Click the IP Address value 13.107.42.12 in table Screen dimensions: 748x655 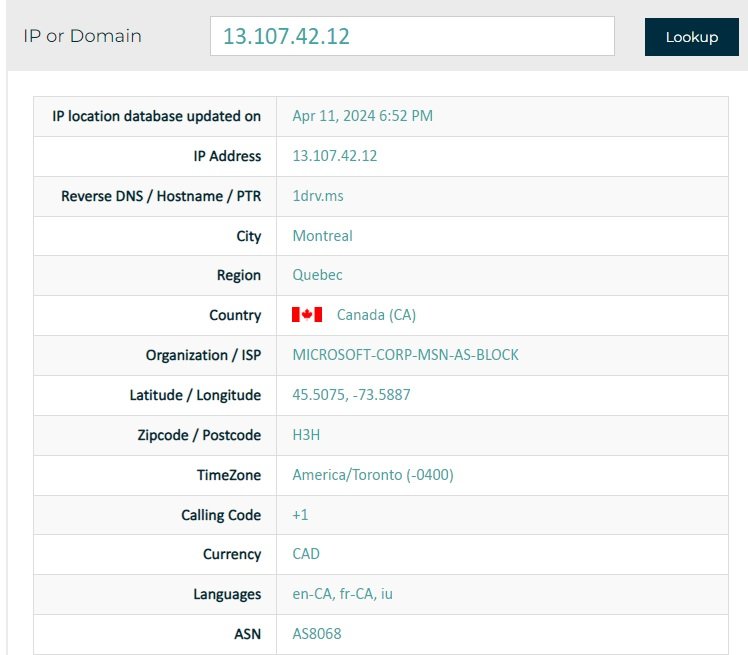335,156
